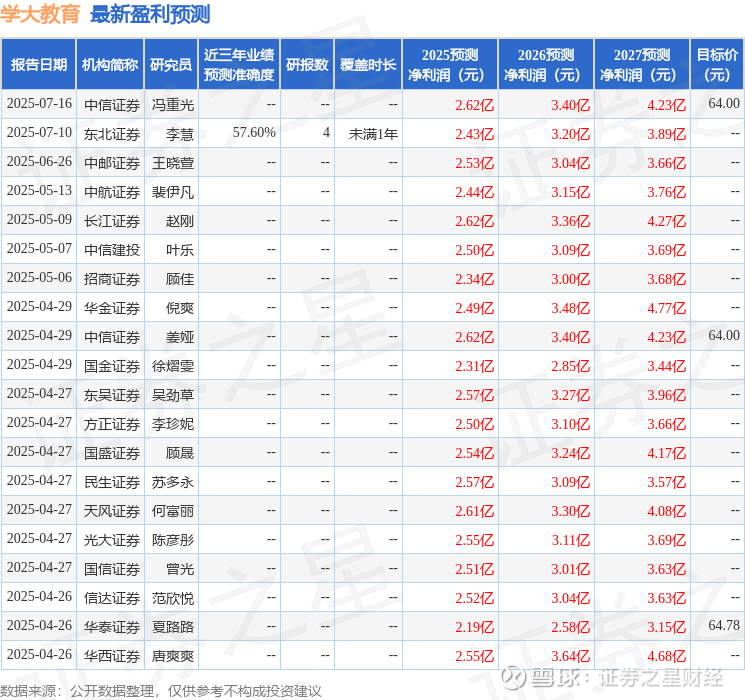Select the 覆盖时长 column header
The height and width of the screenshot is (700, 745).
(x=368, y=65)
